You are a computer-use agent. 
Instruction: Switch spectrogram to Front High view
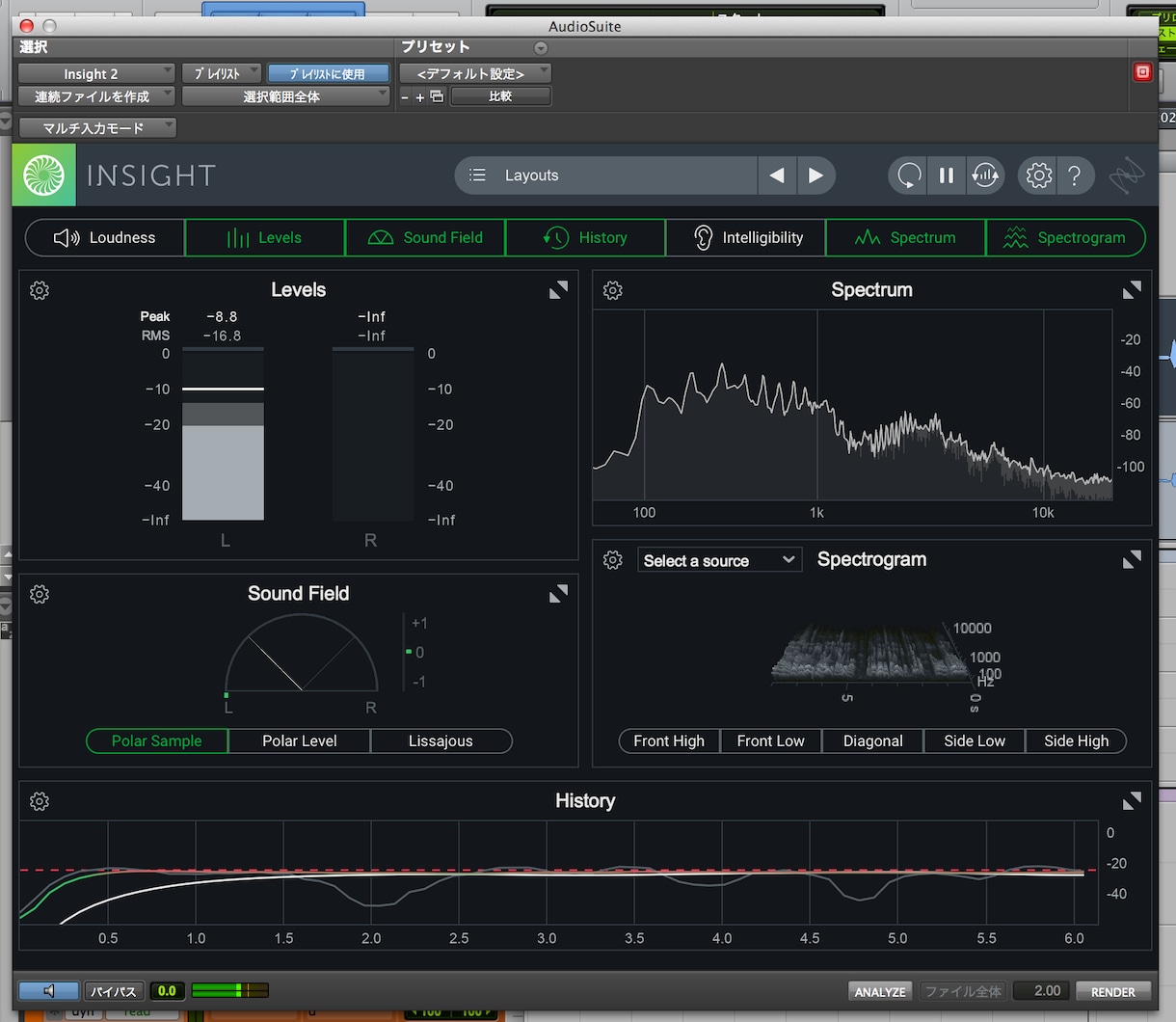pos(669,740)
